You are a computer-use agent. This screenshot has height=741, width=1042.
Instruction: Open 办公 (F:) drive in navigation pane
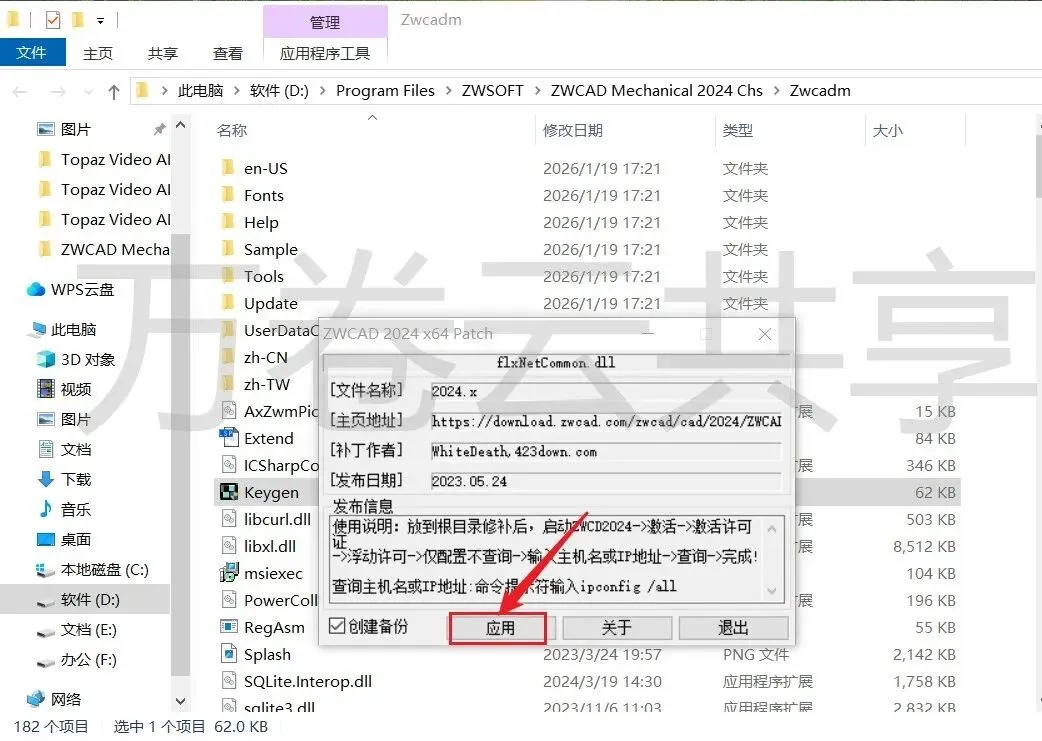[88, 660]
